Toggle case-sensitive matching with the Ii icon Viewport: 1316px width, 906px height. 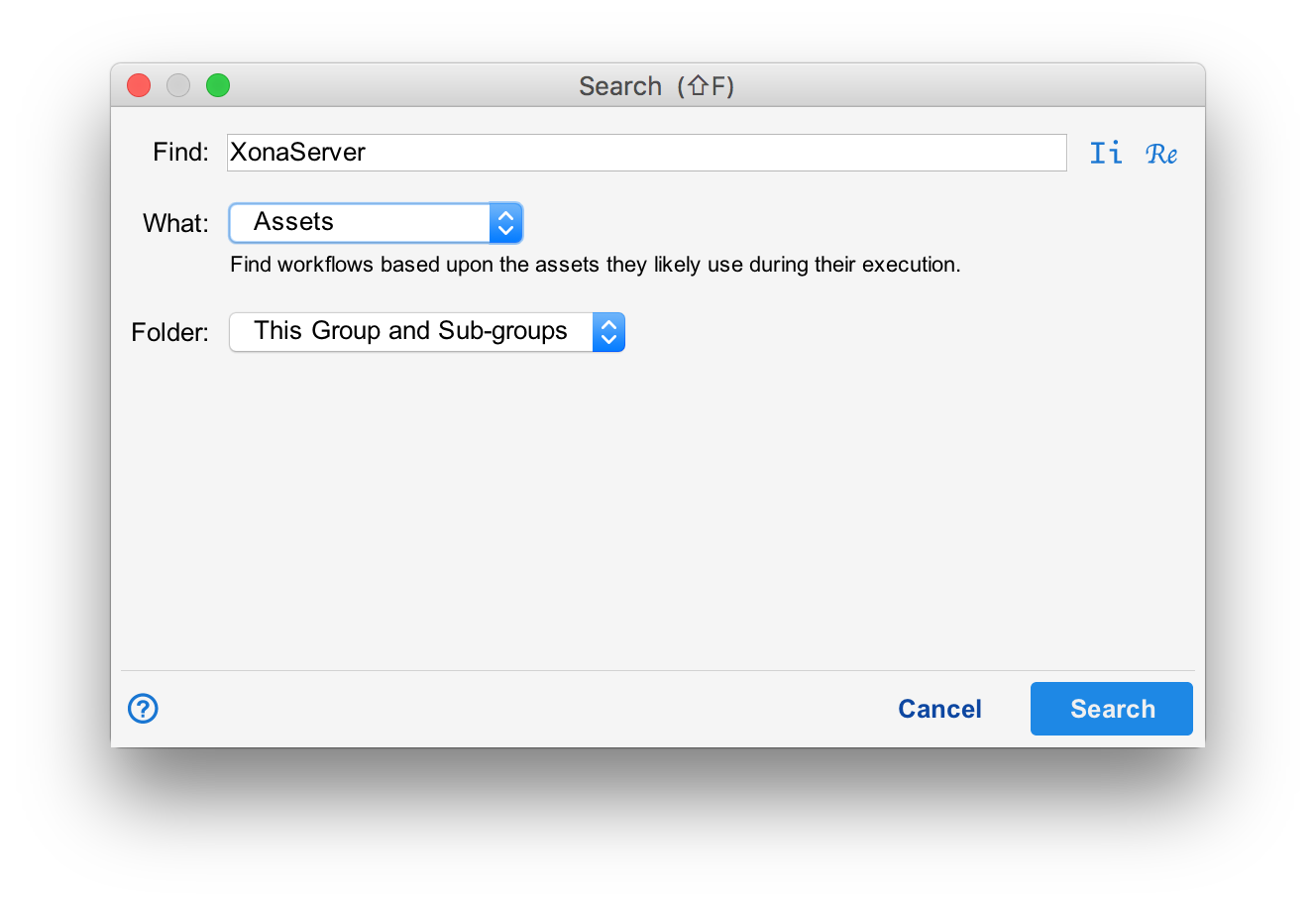(x=1105, y=153)
